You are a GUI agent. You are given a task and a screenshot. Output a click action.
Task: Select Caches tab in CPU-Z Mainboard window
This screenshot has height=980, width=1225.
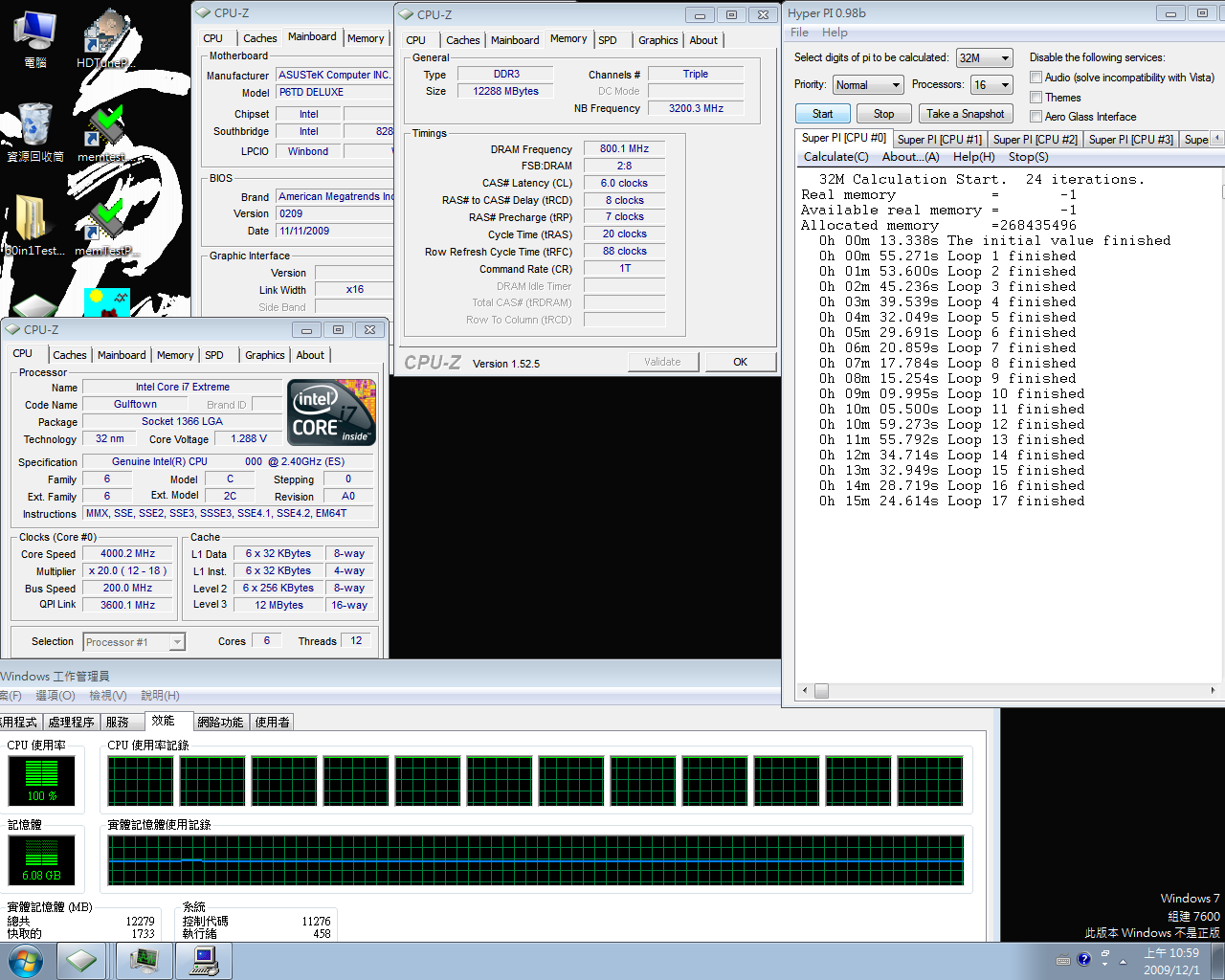point(259,38)
